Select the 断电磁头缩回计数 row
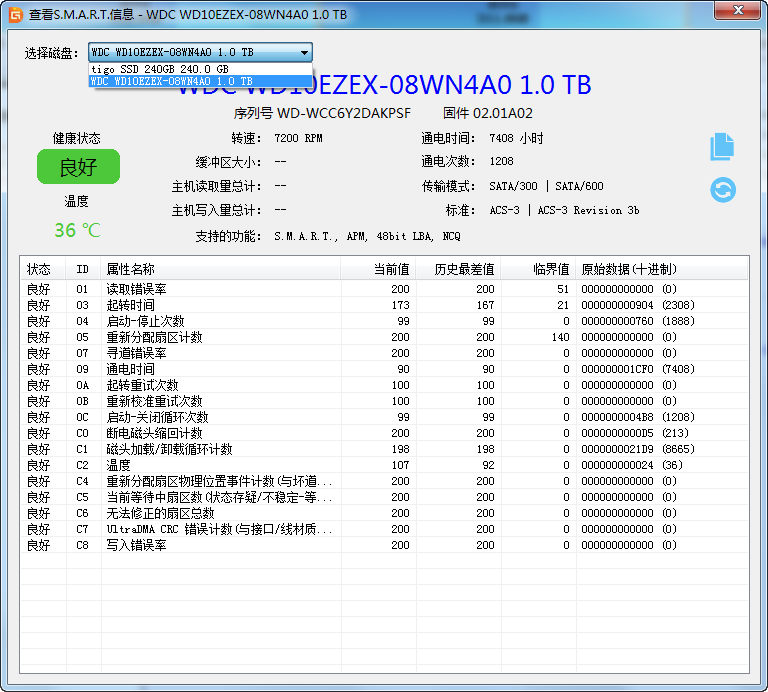Screen dimensions: 768x692 coord(384,433)
